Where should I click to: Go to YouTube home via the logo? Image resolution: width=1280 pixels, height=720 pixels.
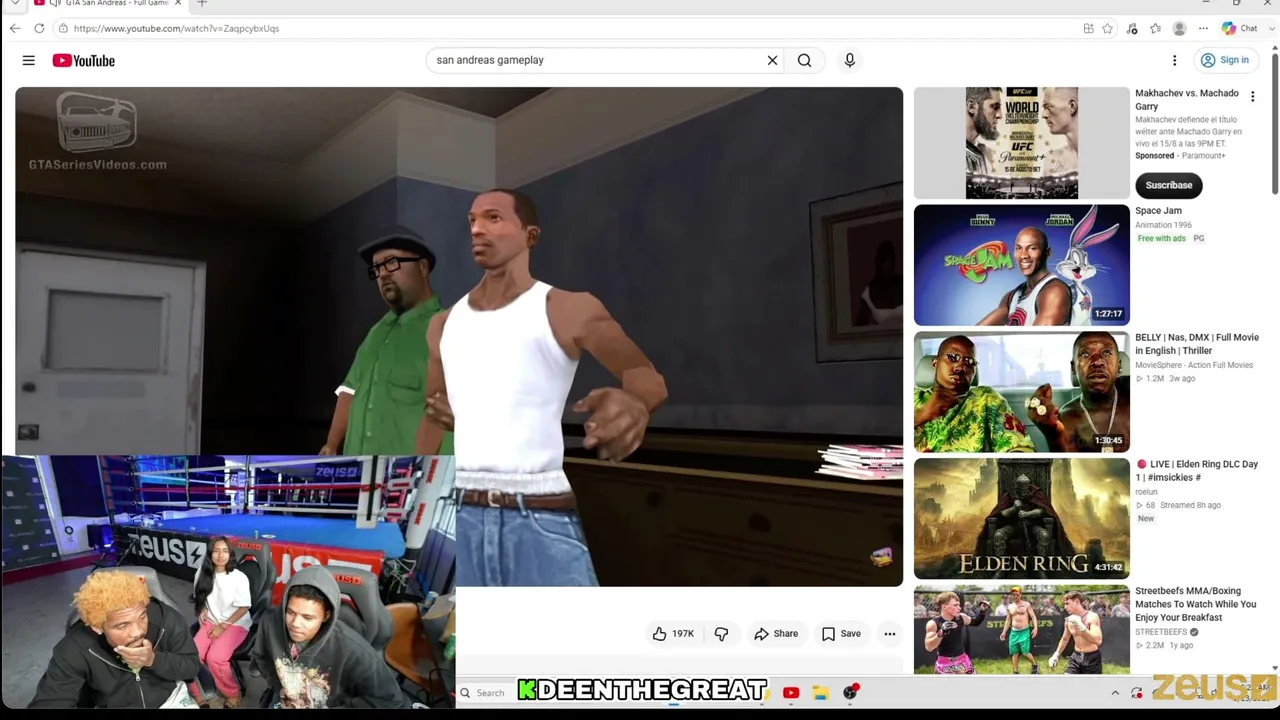(84, 60)
